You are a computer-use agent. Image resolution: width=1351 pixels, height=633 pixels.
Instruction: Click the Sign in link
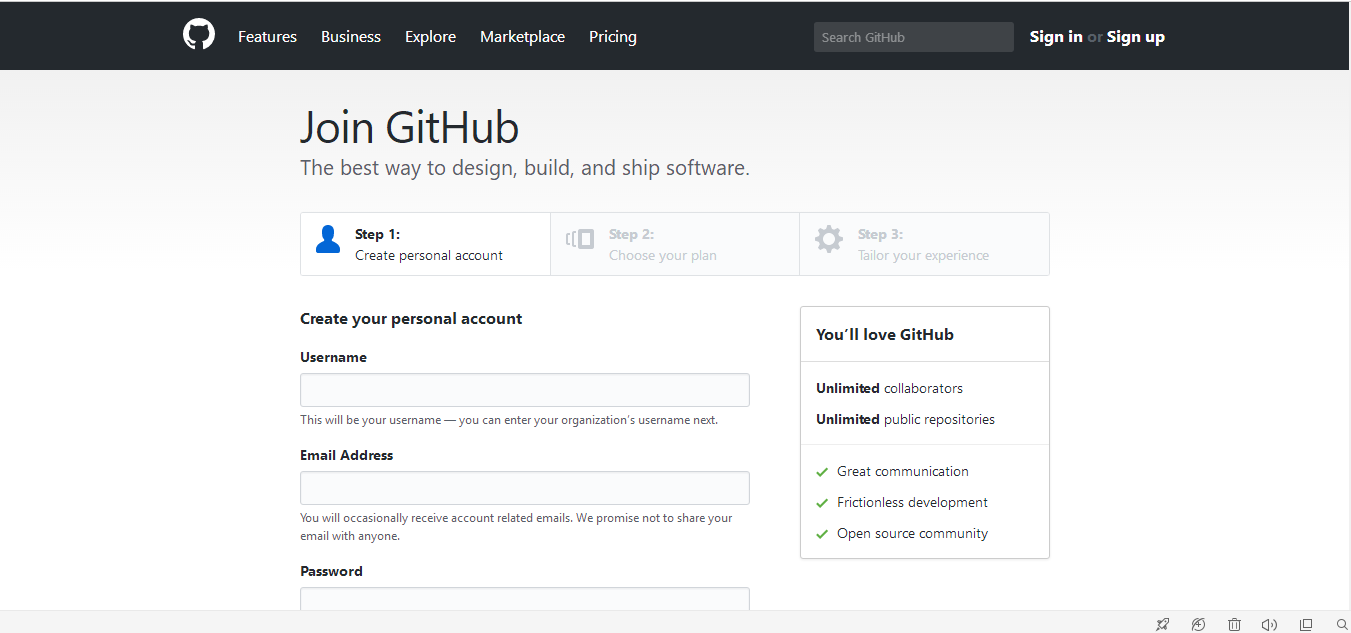(x=1055, y=37)
